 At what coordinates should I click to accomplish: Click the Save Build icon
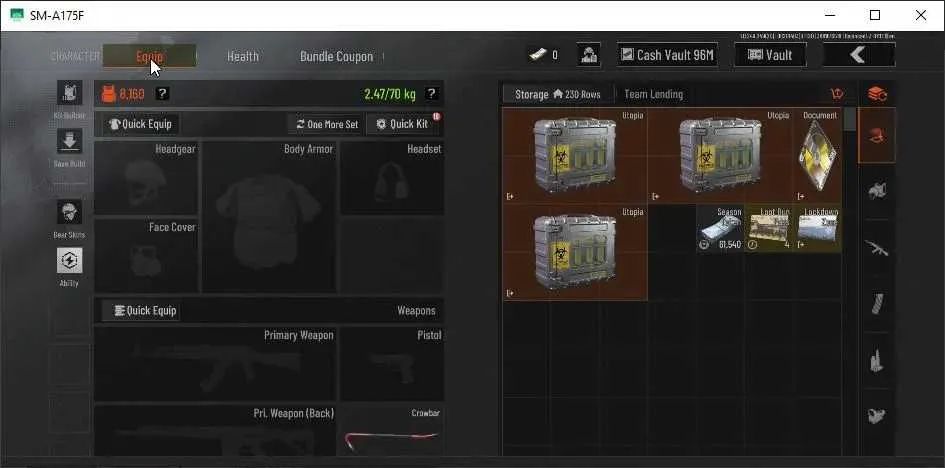tap(69, 141)
